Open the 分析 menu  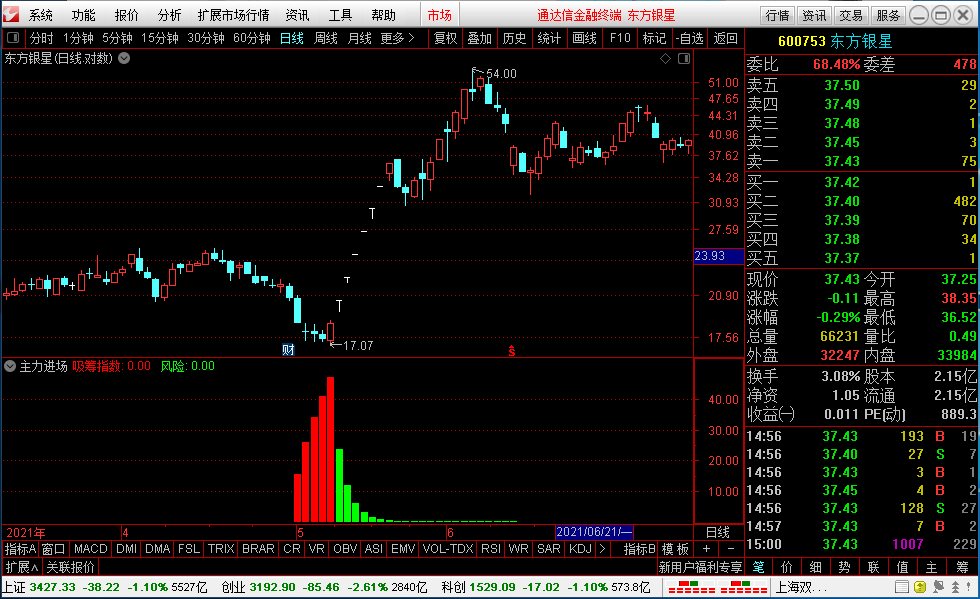click(x=169, y=15)
